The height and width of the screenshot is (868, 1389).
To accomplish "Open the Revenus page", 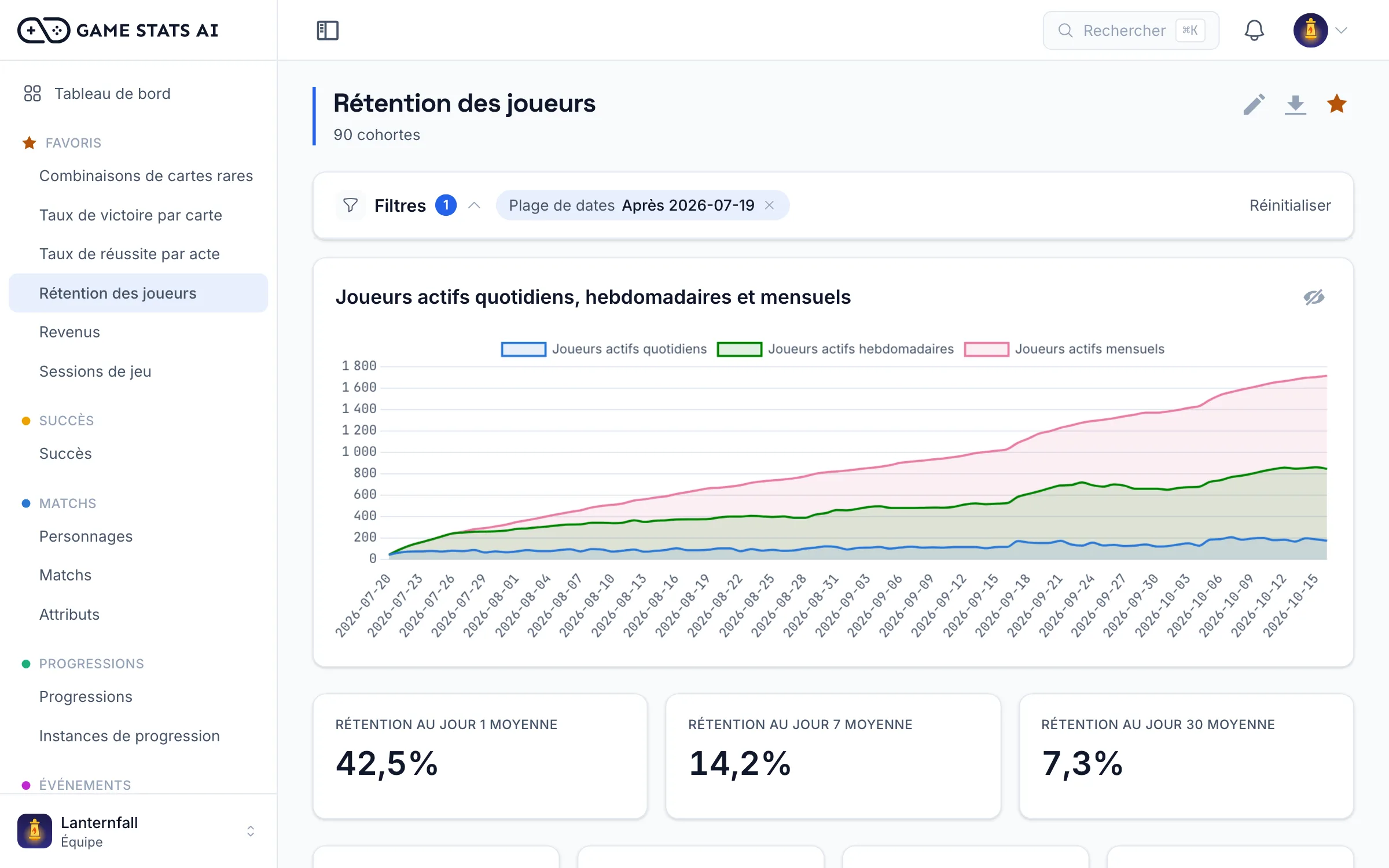I will pyautogui.click(x=138, y=332).
